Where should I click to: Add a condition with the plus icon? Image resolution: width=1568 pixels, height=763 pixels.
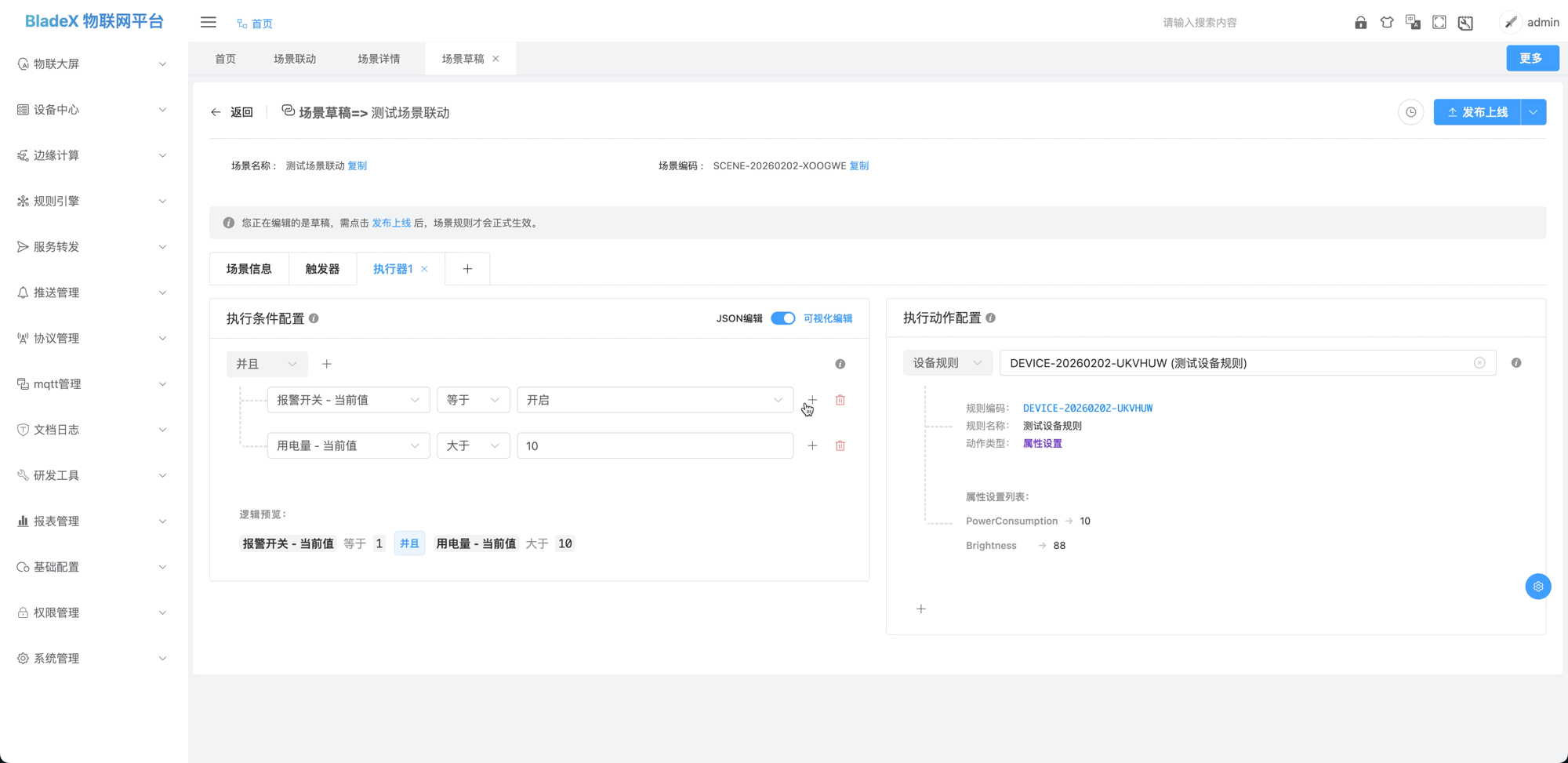(x=327, y=364)
